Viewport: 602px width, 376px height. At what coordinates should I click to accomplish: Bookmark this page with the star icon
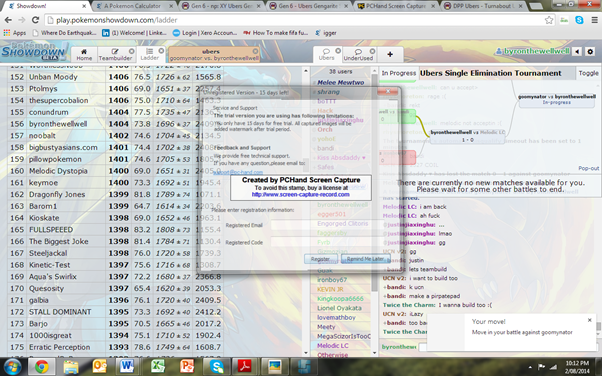pyautogui.click(x=549, y=20)
